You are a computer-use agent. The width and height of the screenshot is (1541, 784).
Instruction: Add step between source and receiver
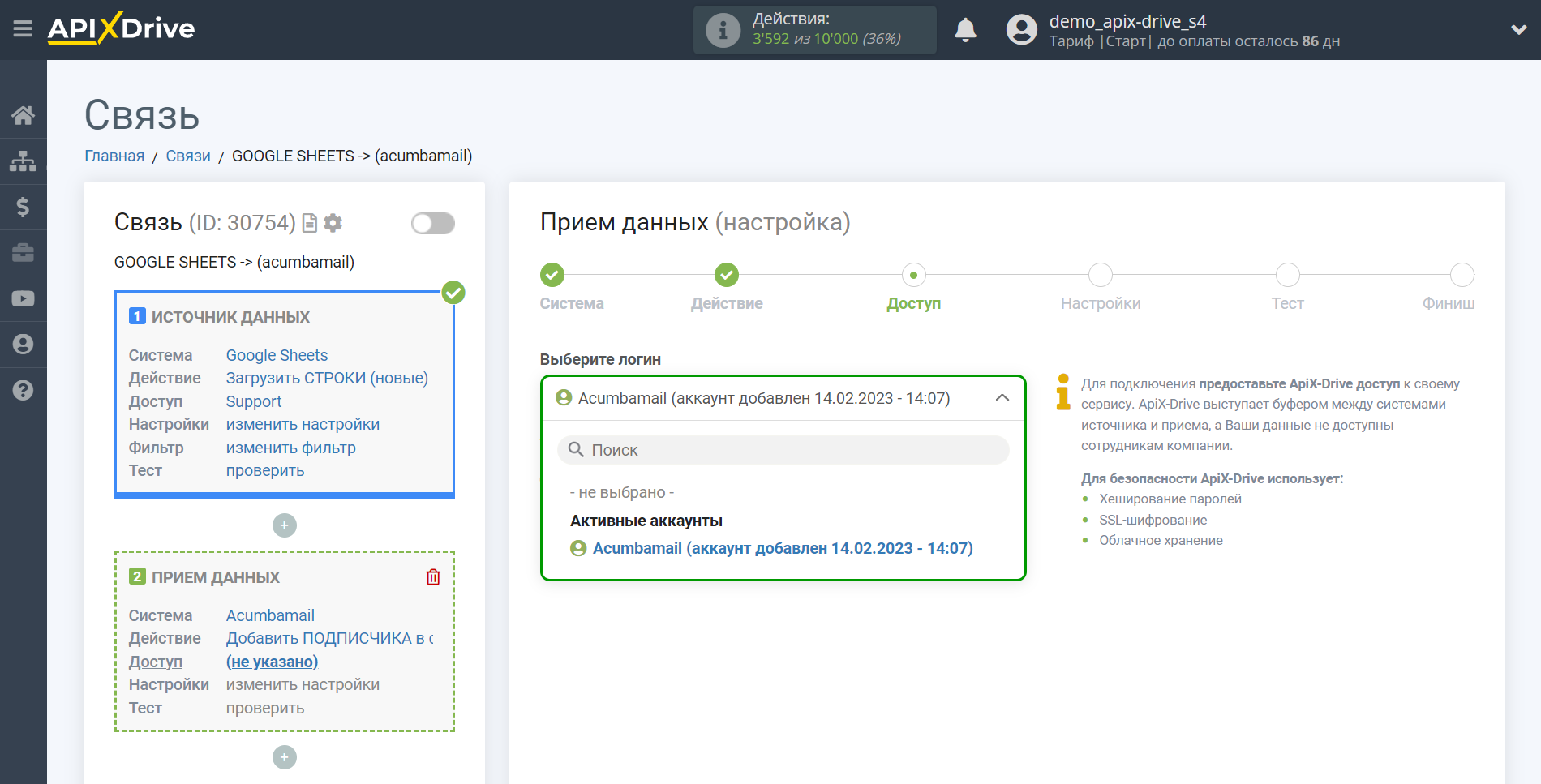click(x=285, y=525)
